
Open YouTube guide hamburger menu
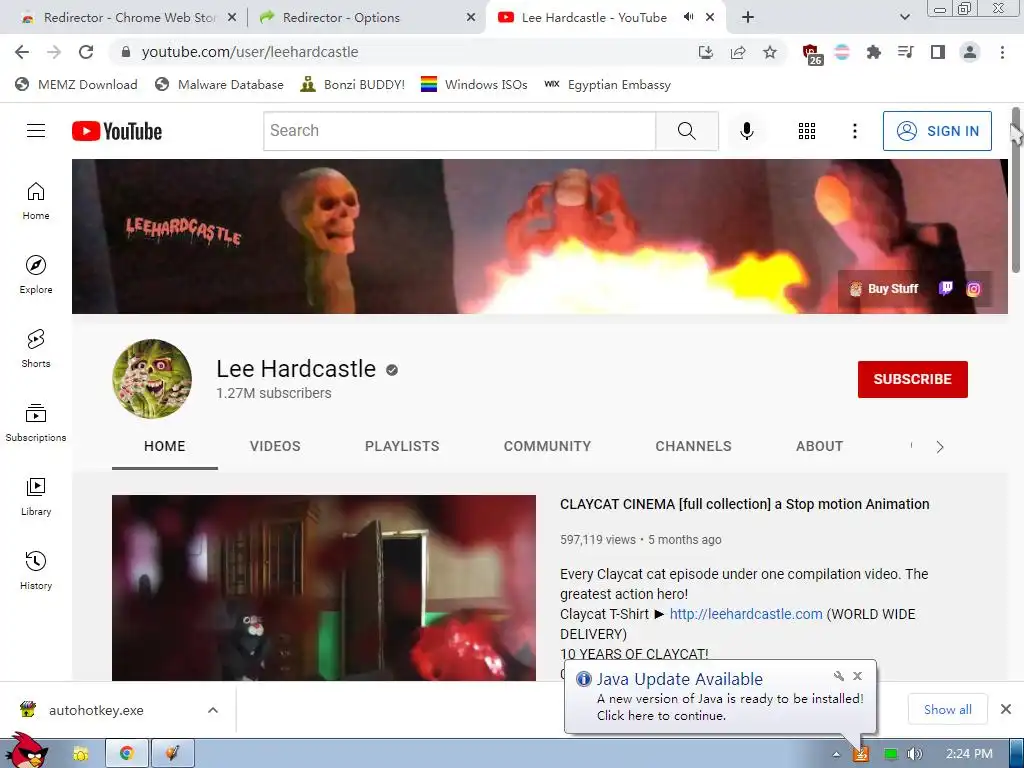point(36,131)
